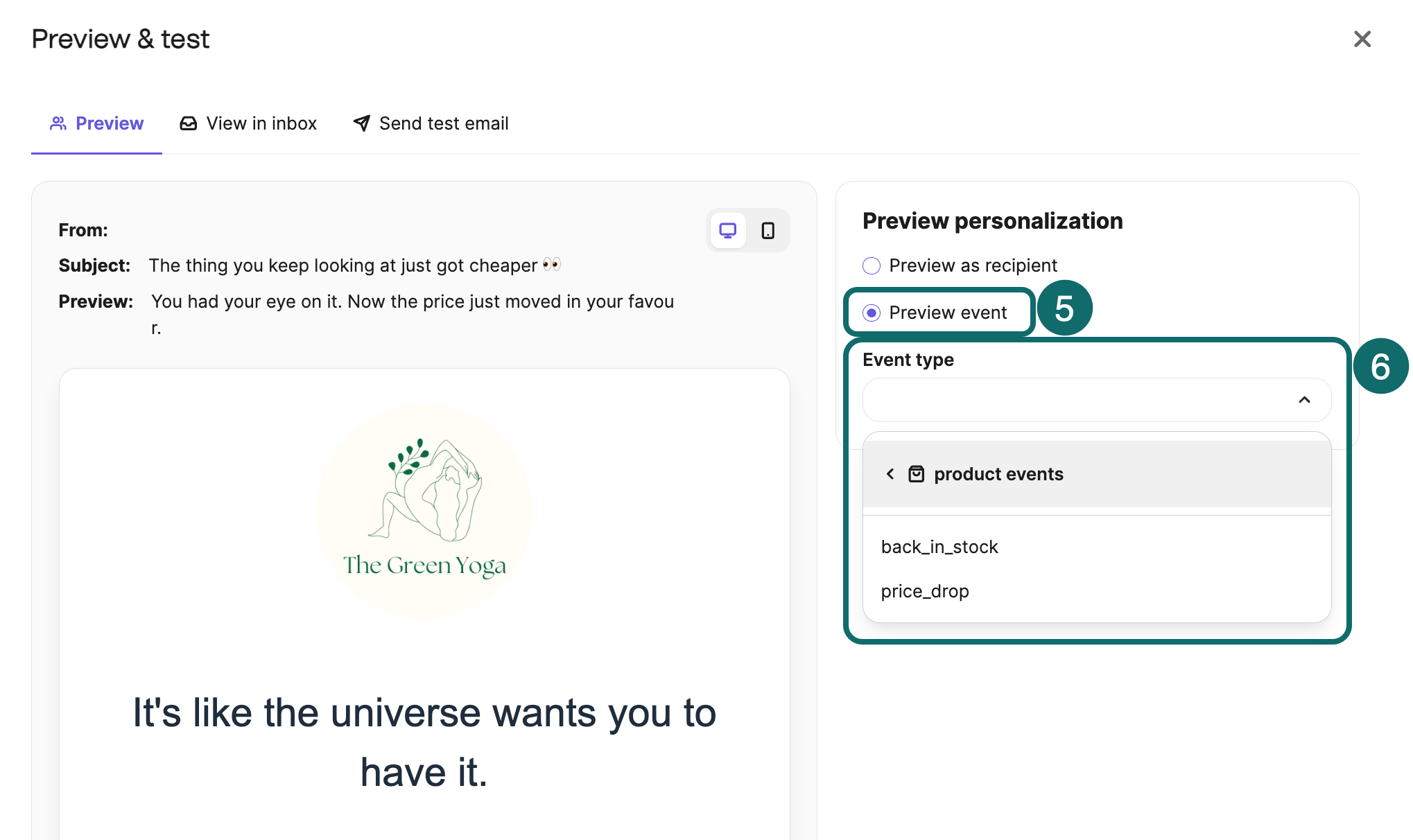Switch to desktop preview mode icon
This screenshot has height=840, width=1413.
point(727,230)
